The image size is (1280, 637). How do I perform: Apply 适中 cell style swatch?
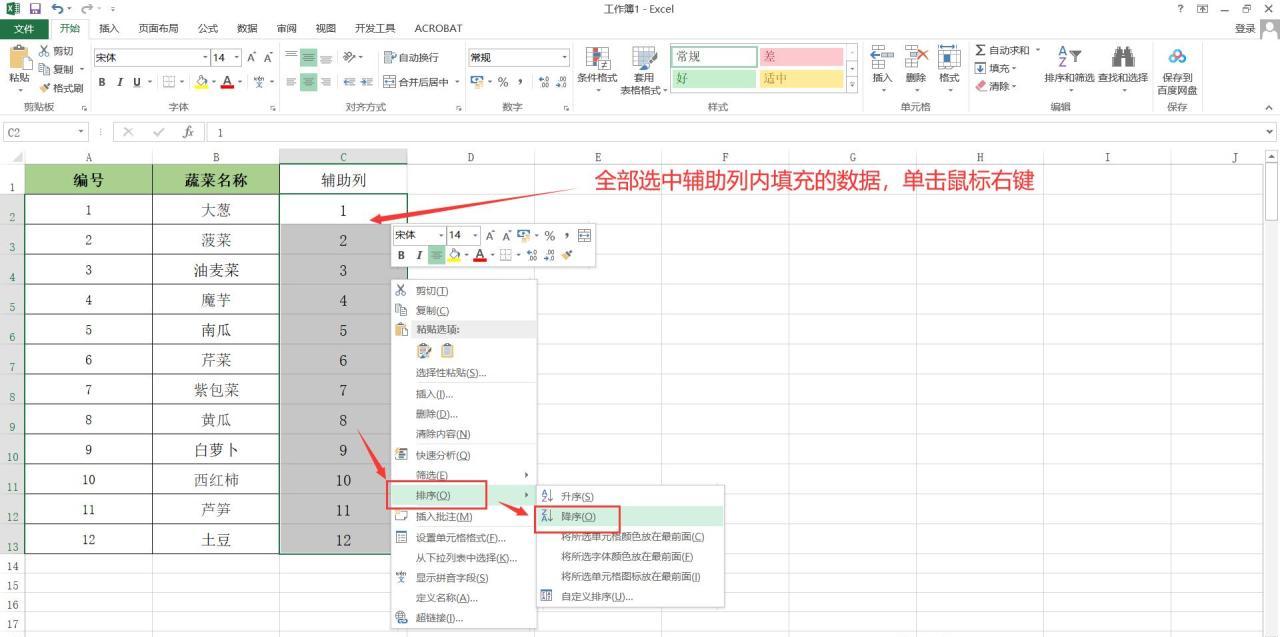[801, 79]
